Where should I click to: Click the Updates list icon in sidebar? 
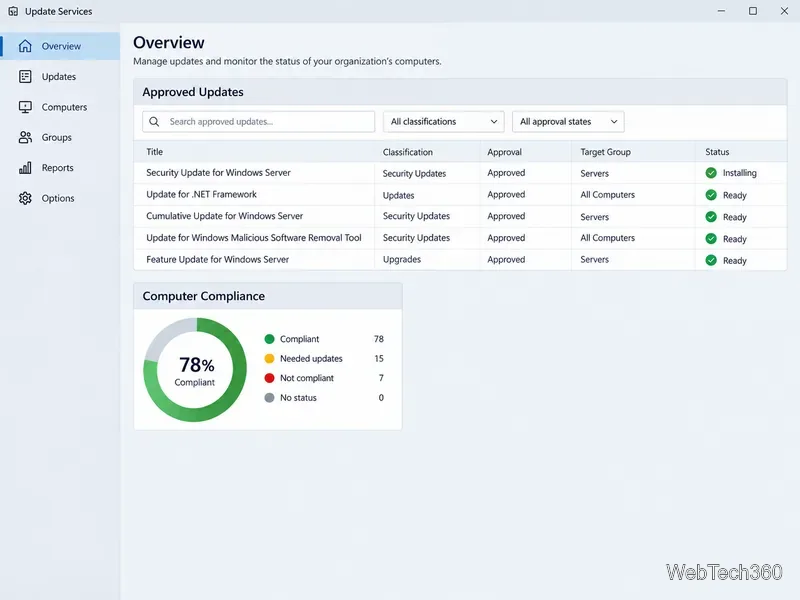tap(25, 77)
